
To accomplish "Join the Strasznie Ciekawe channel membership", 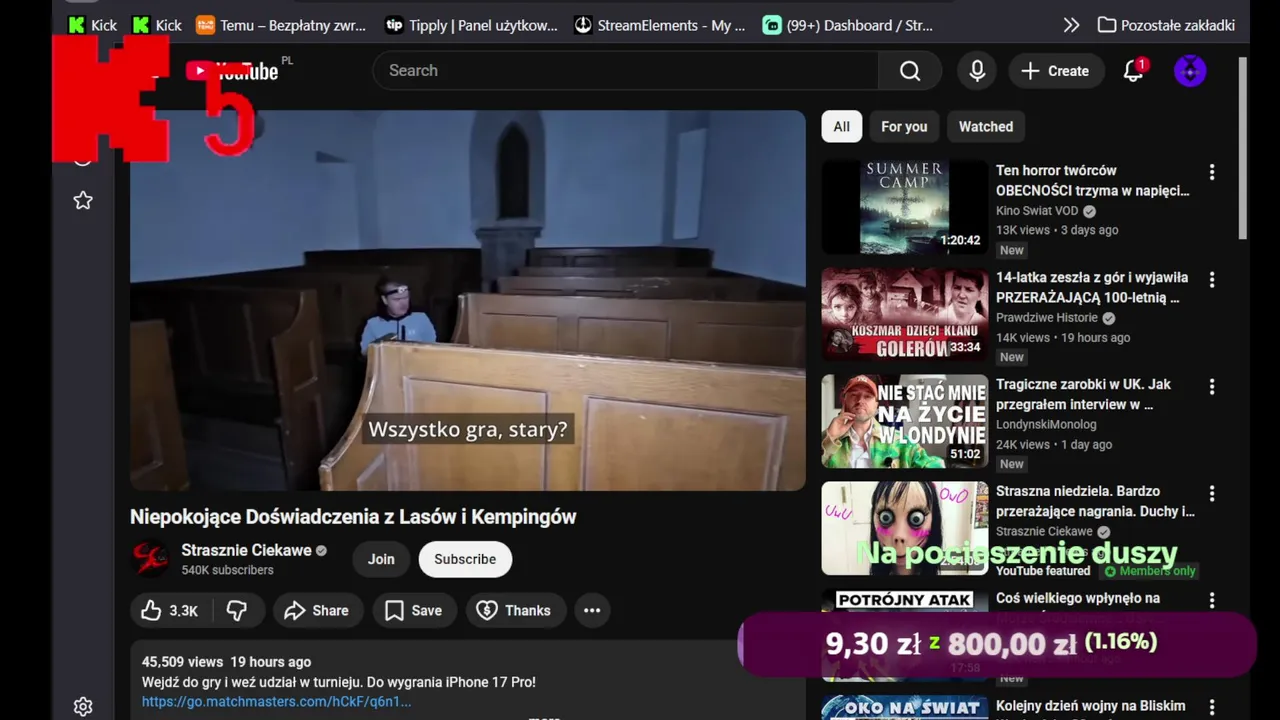I will [381, 559].
